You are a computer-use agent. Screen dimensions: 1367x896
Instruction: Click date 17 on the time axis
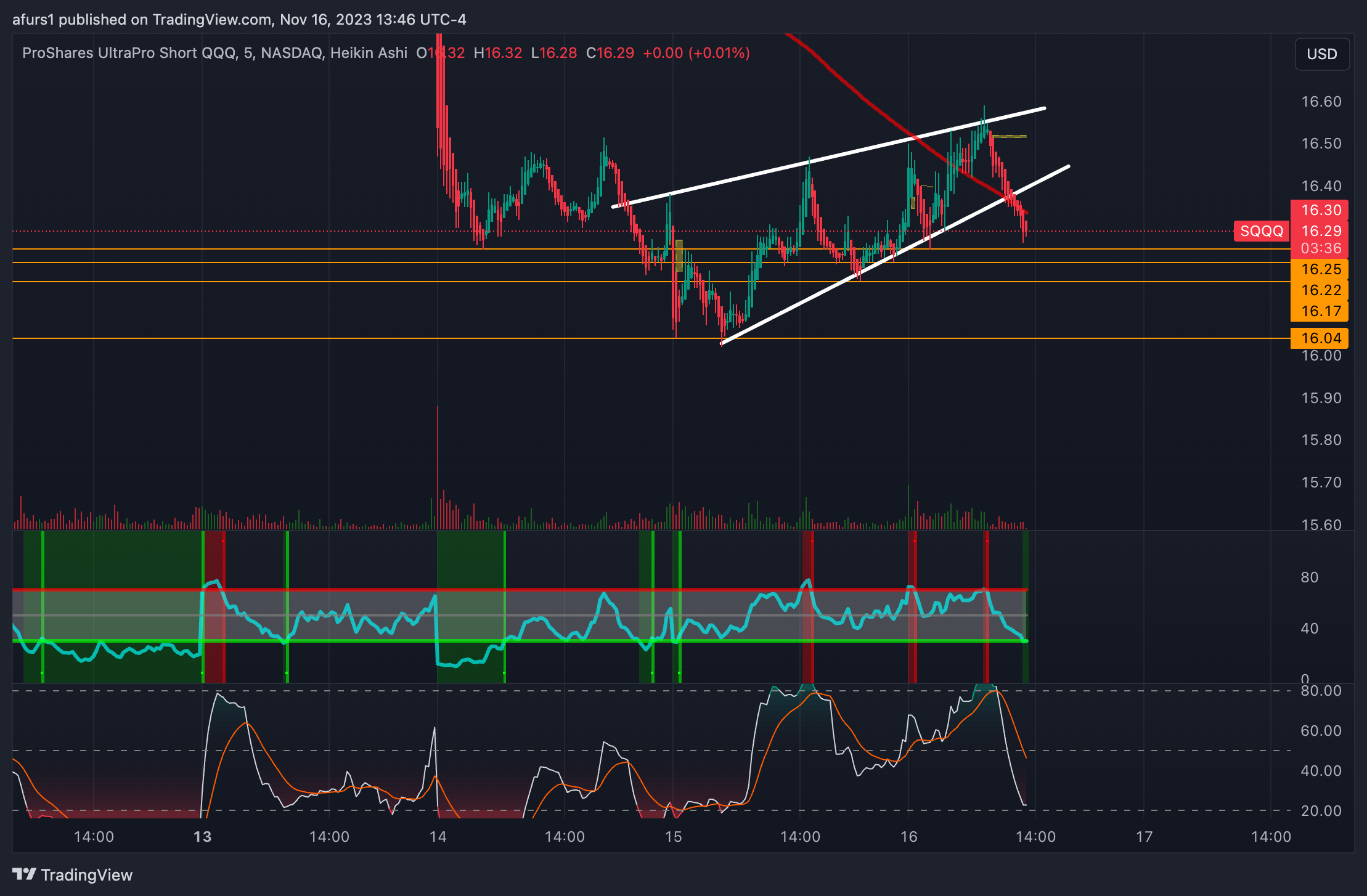[x=1144, y=837]
